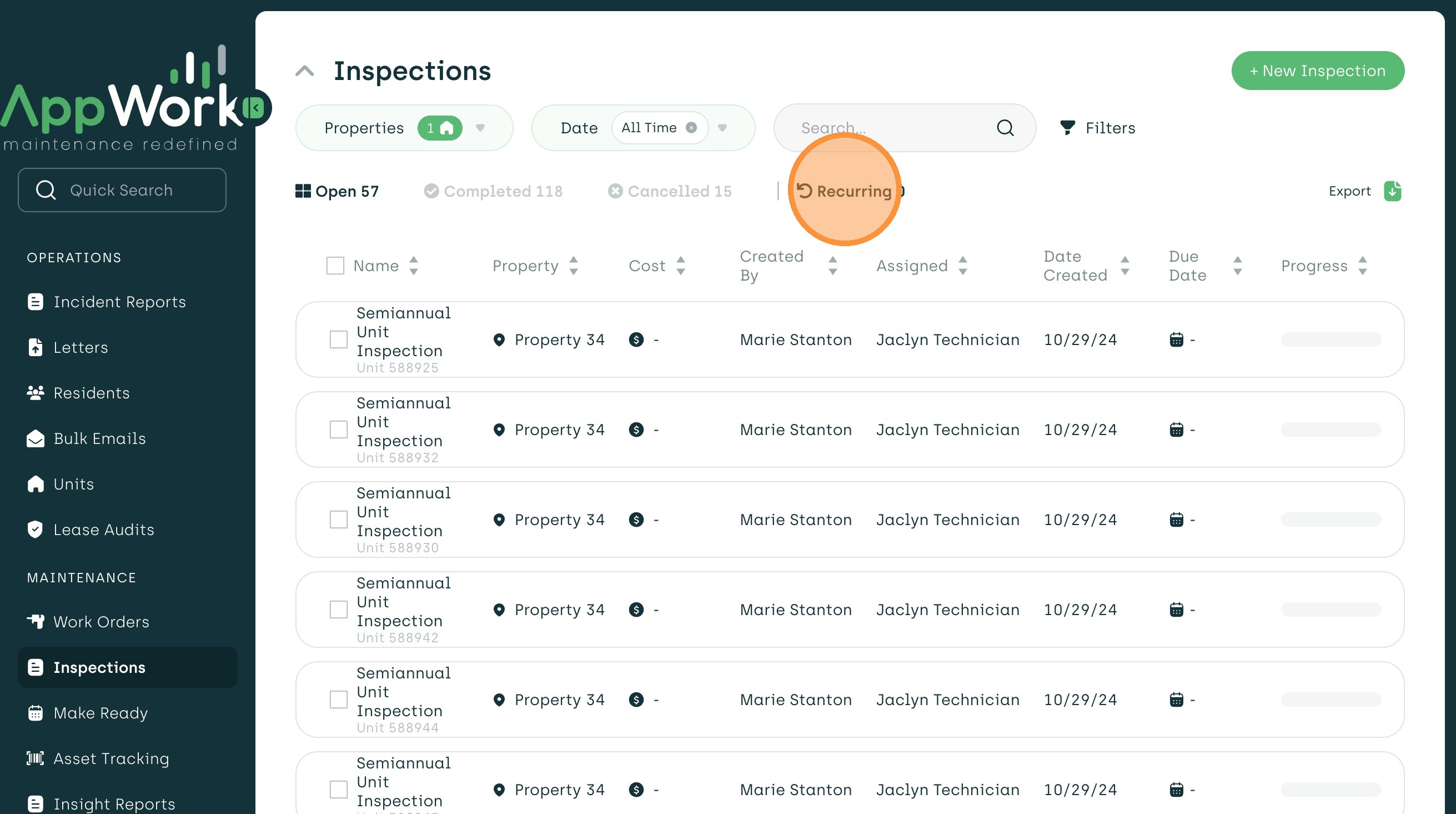This screenshot has height=814, width=1456.
Task: Click the New Inspection button
Action: click(x=1317, y=71)
